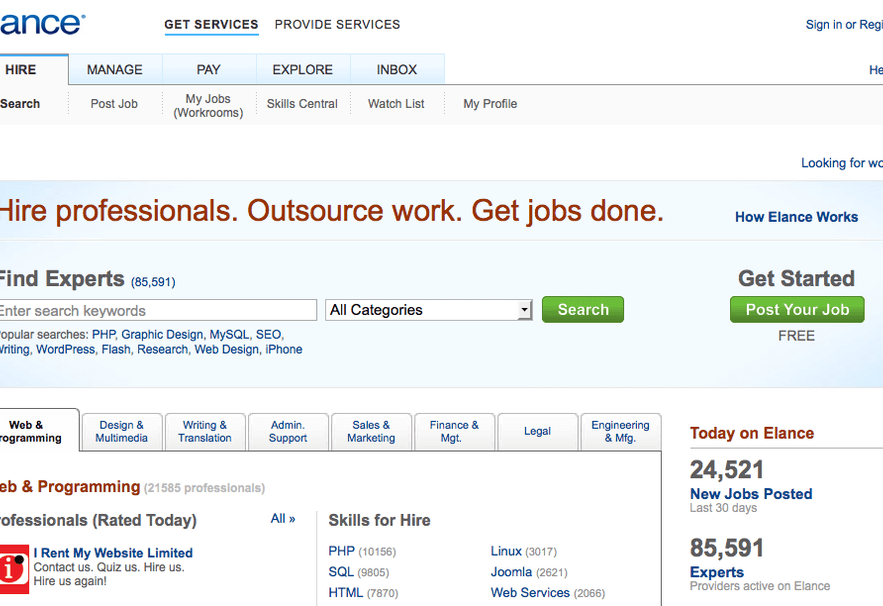This screenshot has width=883, height=606.
Task: Search popular term PHP
Action: pos(104,335)
